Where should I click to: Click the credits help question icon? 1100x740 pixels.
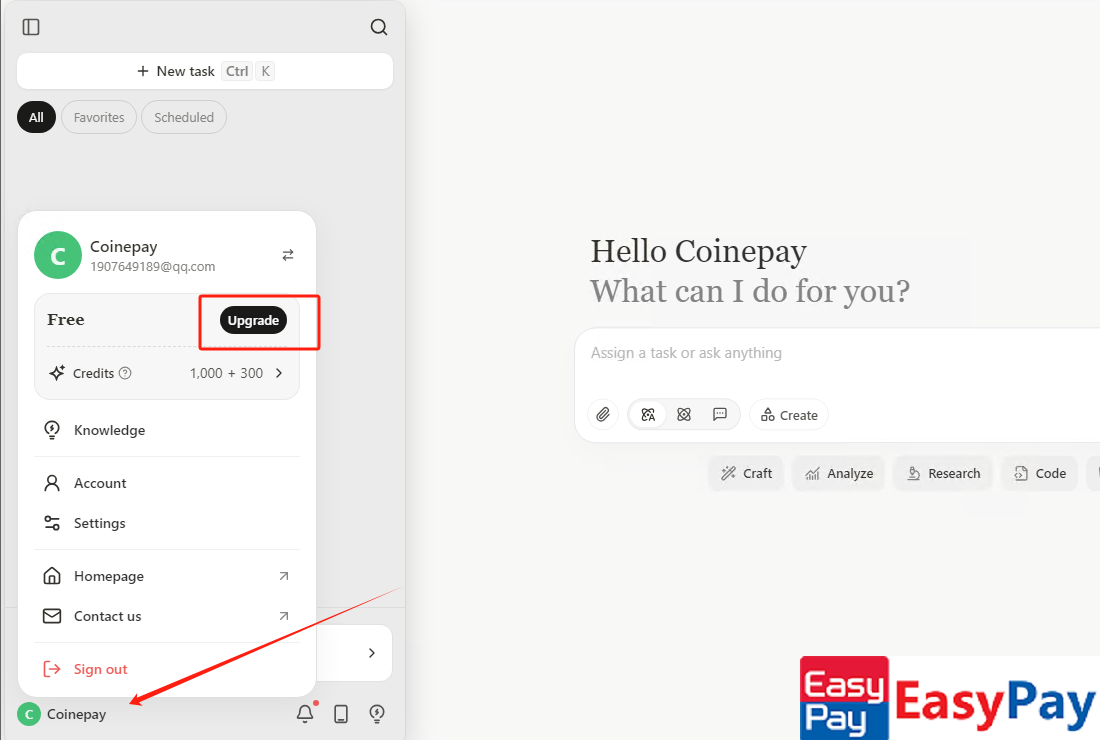pyautogui.click(x=125, y=373)
